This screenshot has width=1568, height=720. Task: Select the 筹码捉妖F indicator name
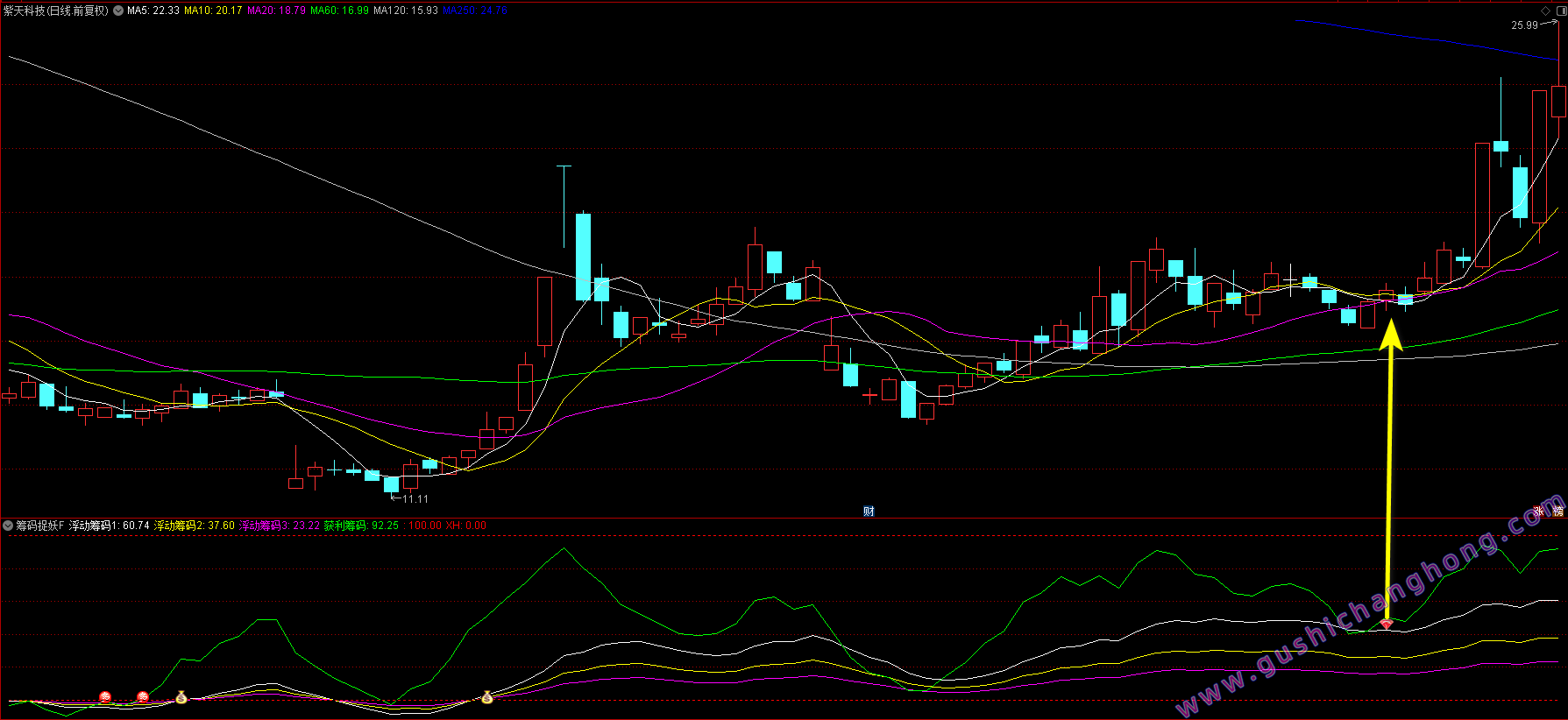40,526
